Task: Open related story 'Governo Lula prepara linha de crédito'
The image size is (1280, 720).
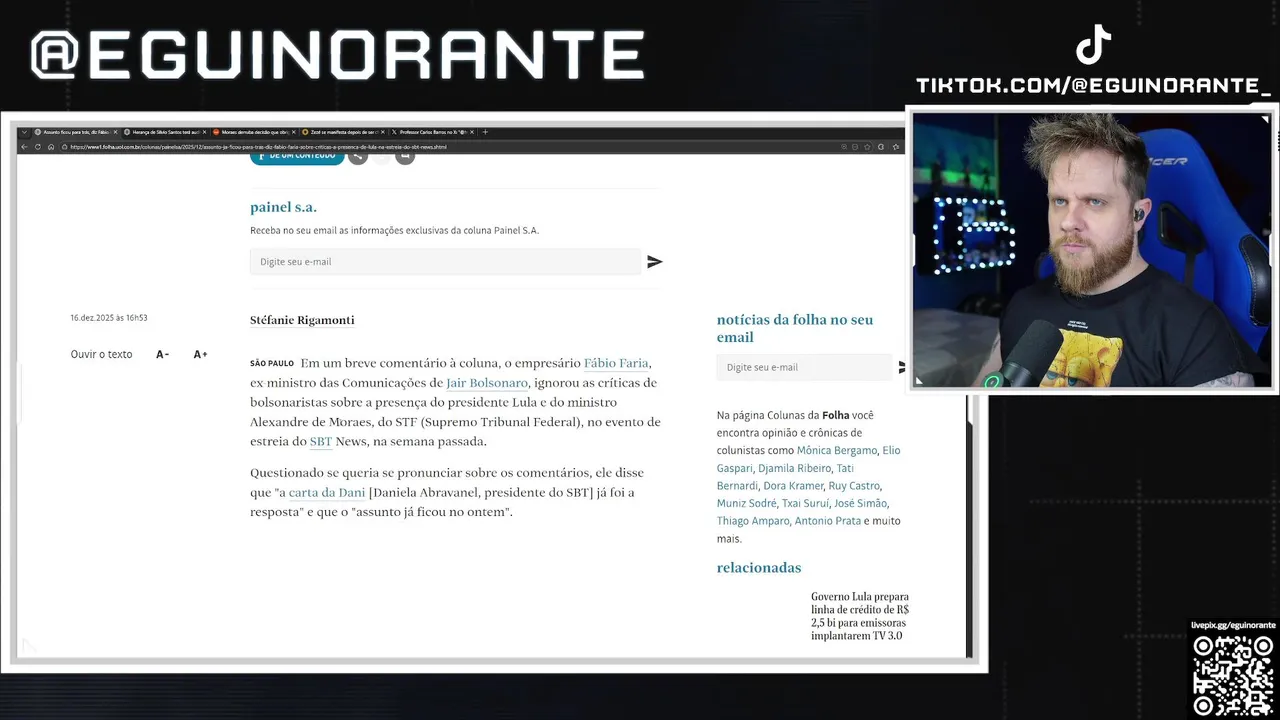Action: [860, 616]
